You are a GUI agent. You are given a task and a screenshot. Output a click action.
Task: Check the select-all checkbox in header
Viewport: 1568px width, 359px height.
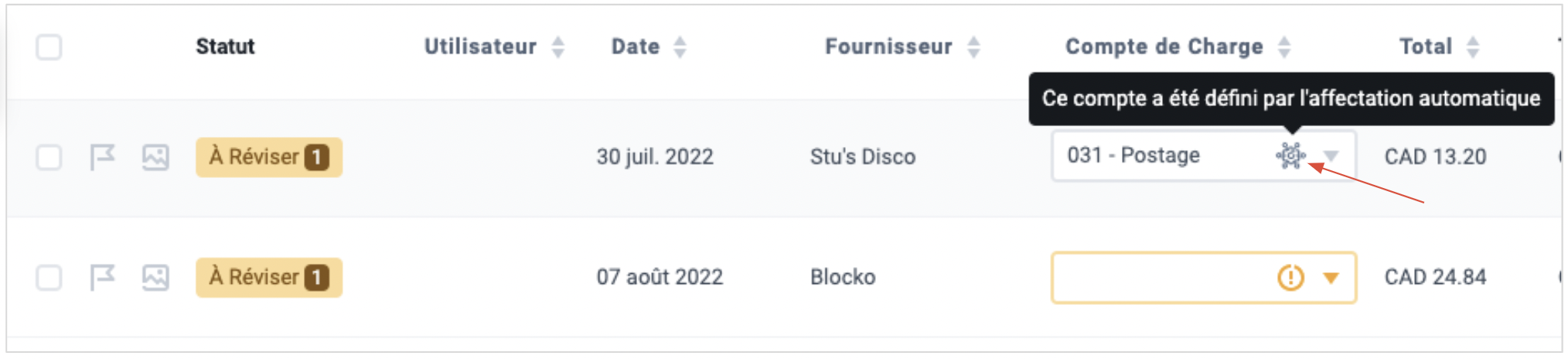click(x=49, y=47)
